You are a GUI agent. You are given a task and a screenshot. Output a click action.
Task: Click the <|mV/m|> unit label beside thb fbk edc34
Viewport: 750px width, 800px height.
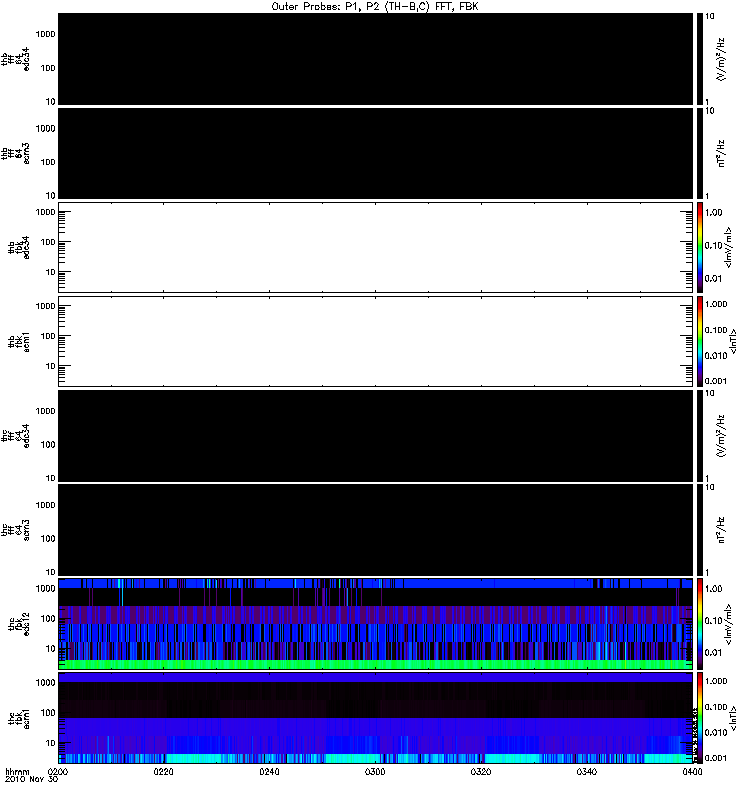tap(728, 247)
